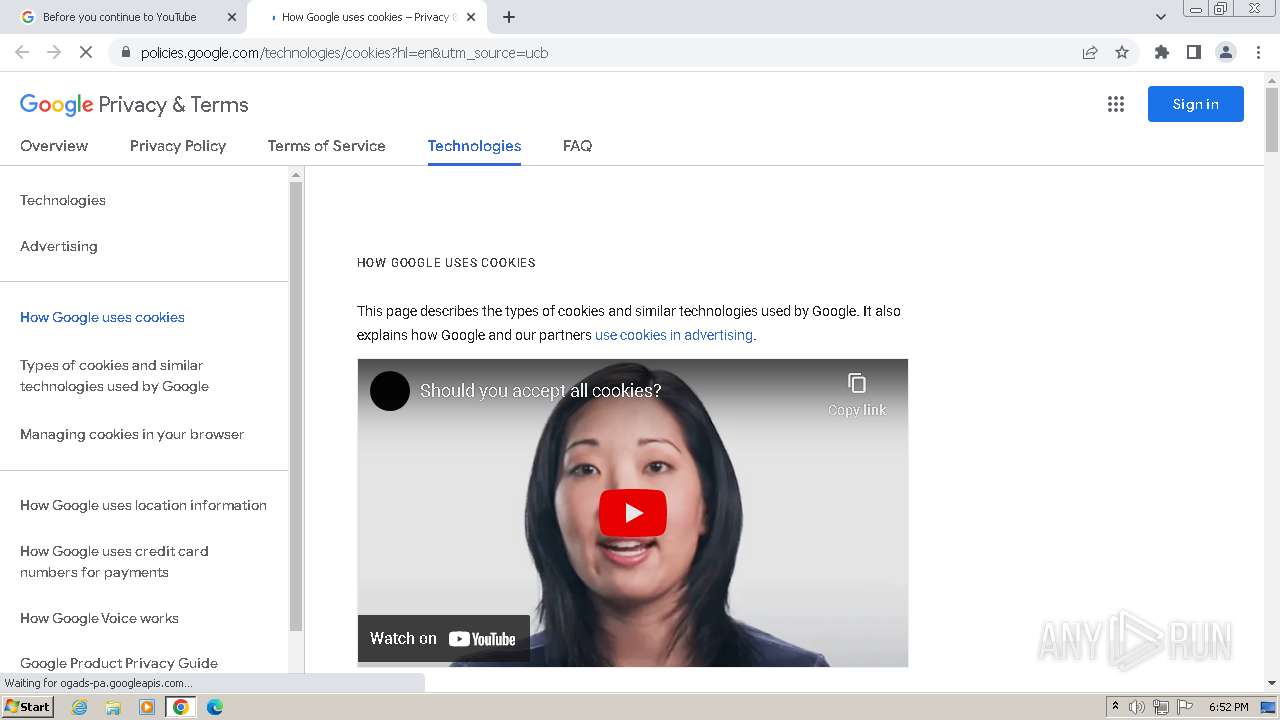This screenshot has width=1280, height=720.
Task: Show hidden system tray icons
Action: coord(1115,707)
